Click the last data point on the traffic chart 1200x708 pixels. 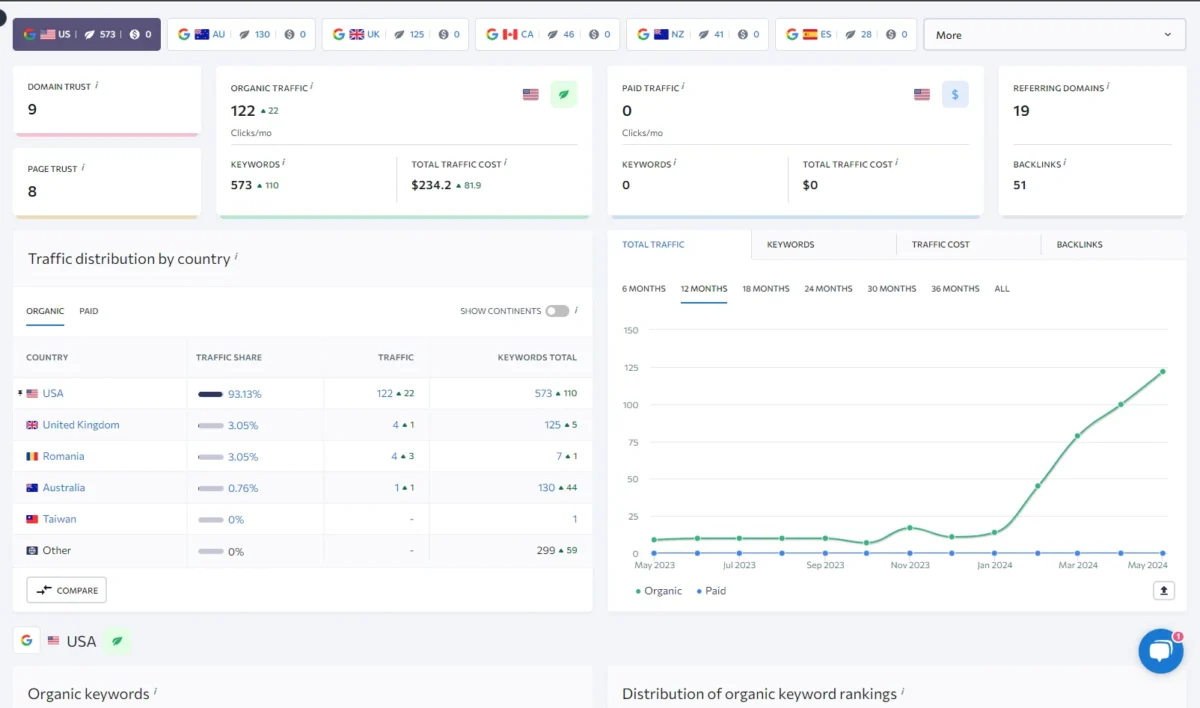pyautogui.click(x=1161, y=371)
